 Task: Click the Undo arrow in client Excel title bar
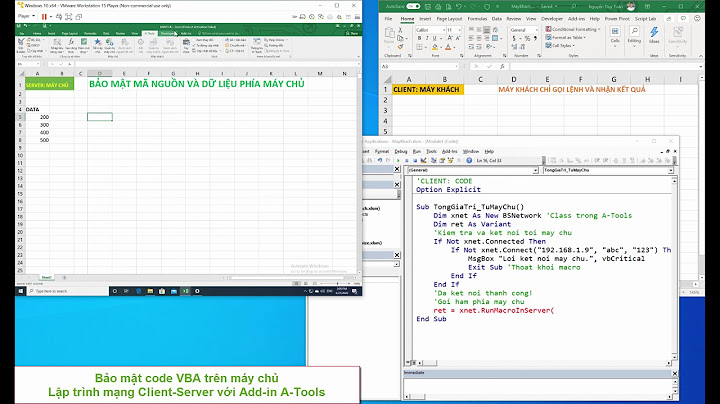(x=458, y=6)
